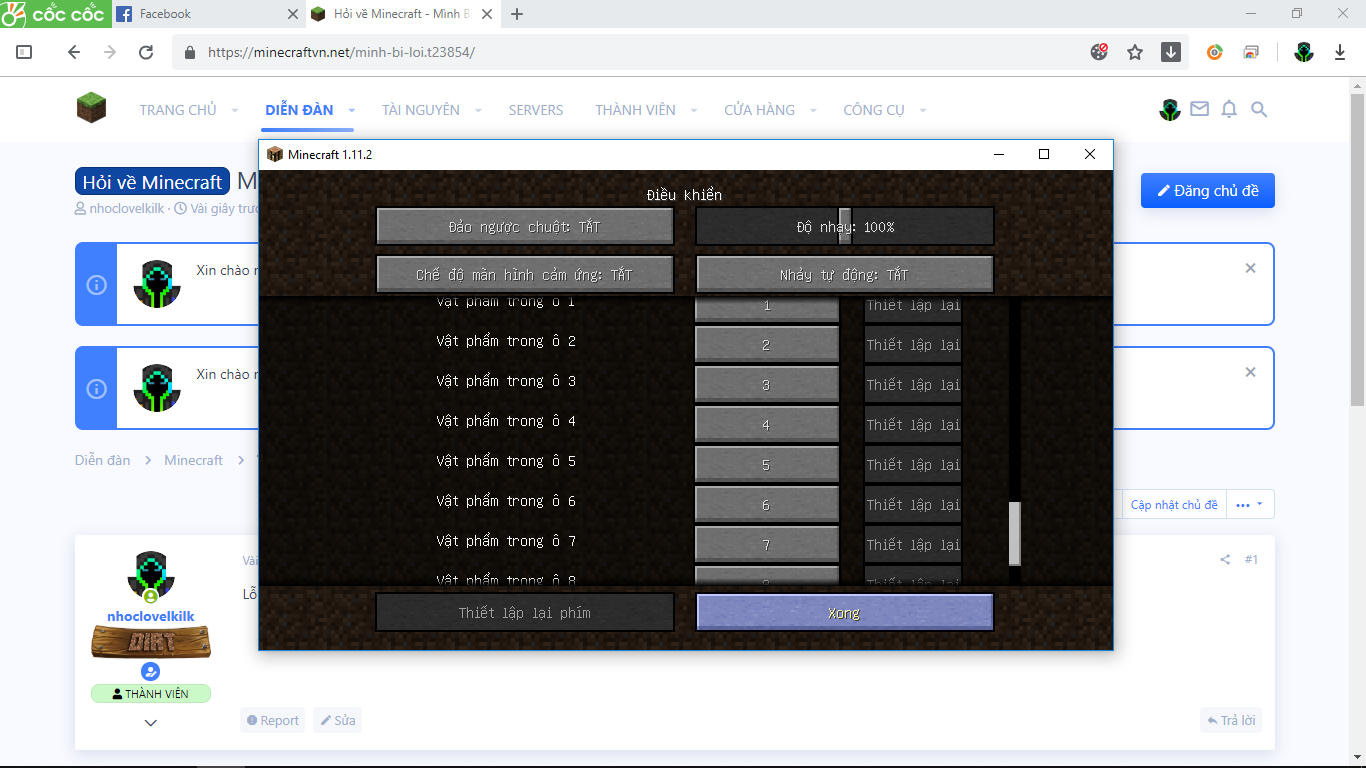Switch to the Facebook browser tab
The height and width of the screenshot is (768, 1366).
pos(205,14)
